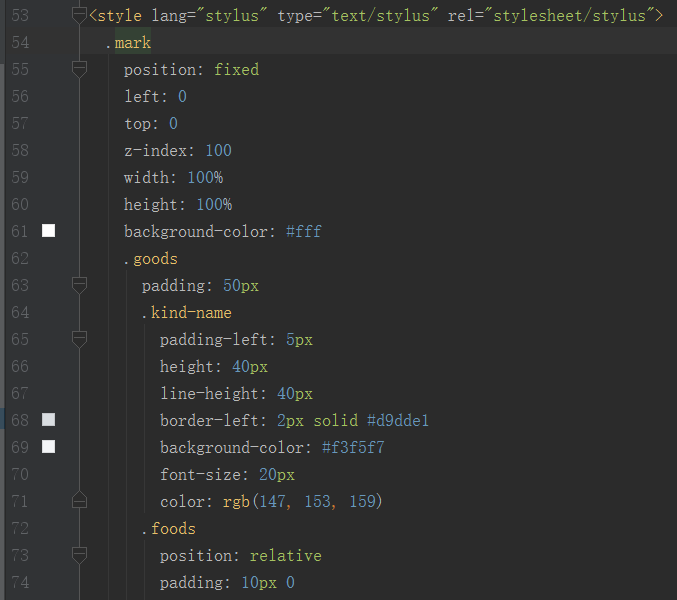
Task: Click the #fff color value text
Action: coord(304,231)
